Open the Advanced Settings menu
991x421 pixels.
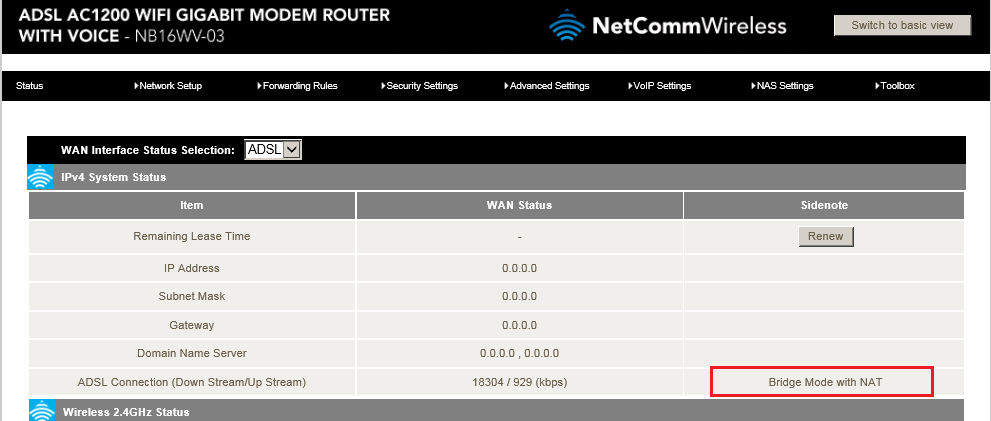coord(546,86)
